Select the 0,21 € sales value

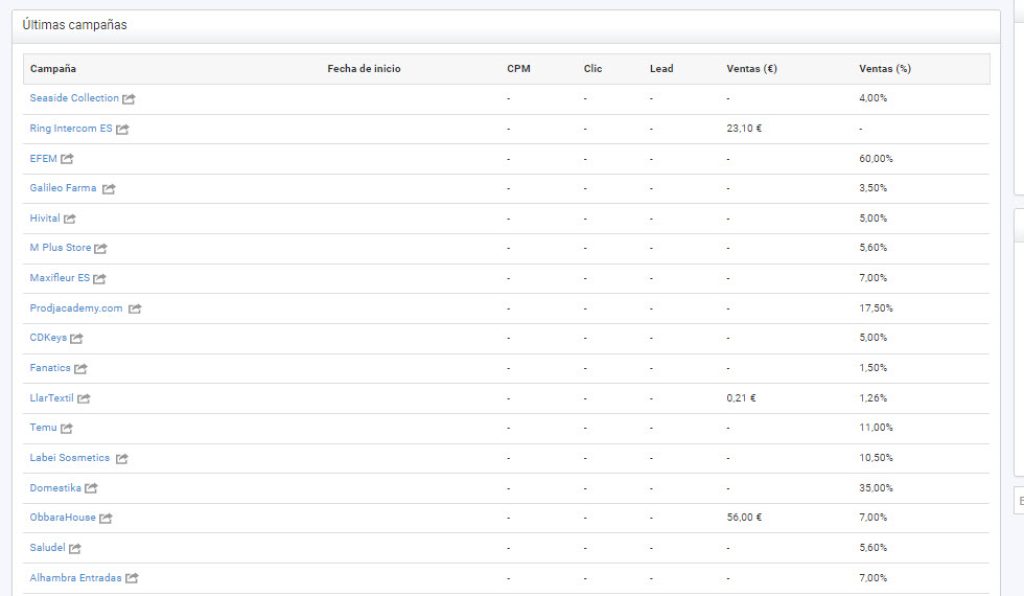pyautogui.click(x=741, y=398)
